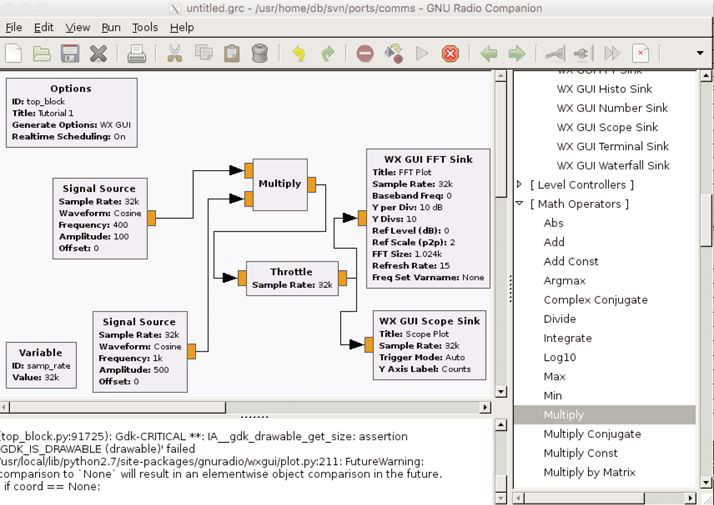Rotate block clockwise with the green right arrow
714x505 pixels.
point(517,54)
